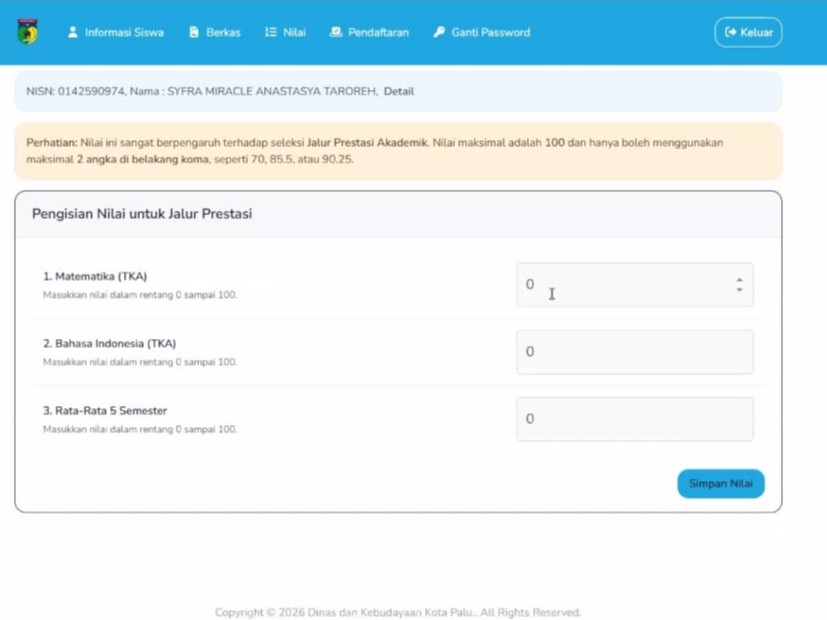Click the '1. Matematika (TKA)' label
Screen dimensions: 827x620
click(95, 276)
